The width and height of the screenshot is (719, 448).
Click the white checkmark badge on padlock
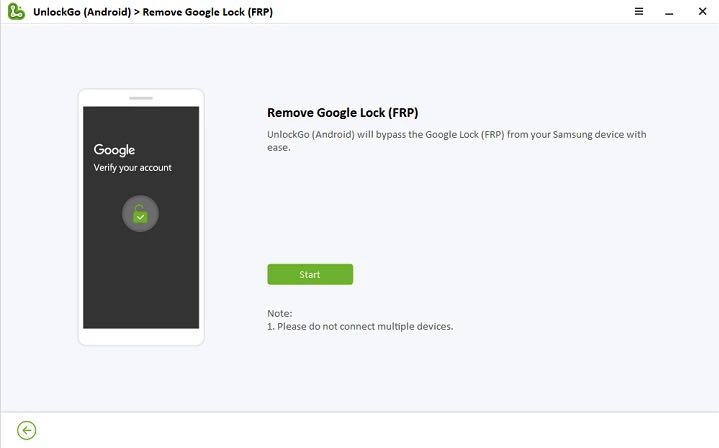(x=142, y=216)
